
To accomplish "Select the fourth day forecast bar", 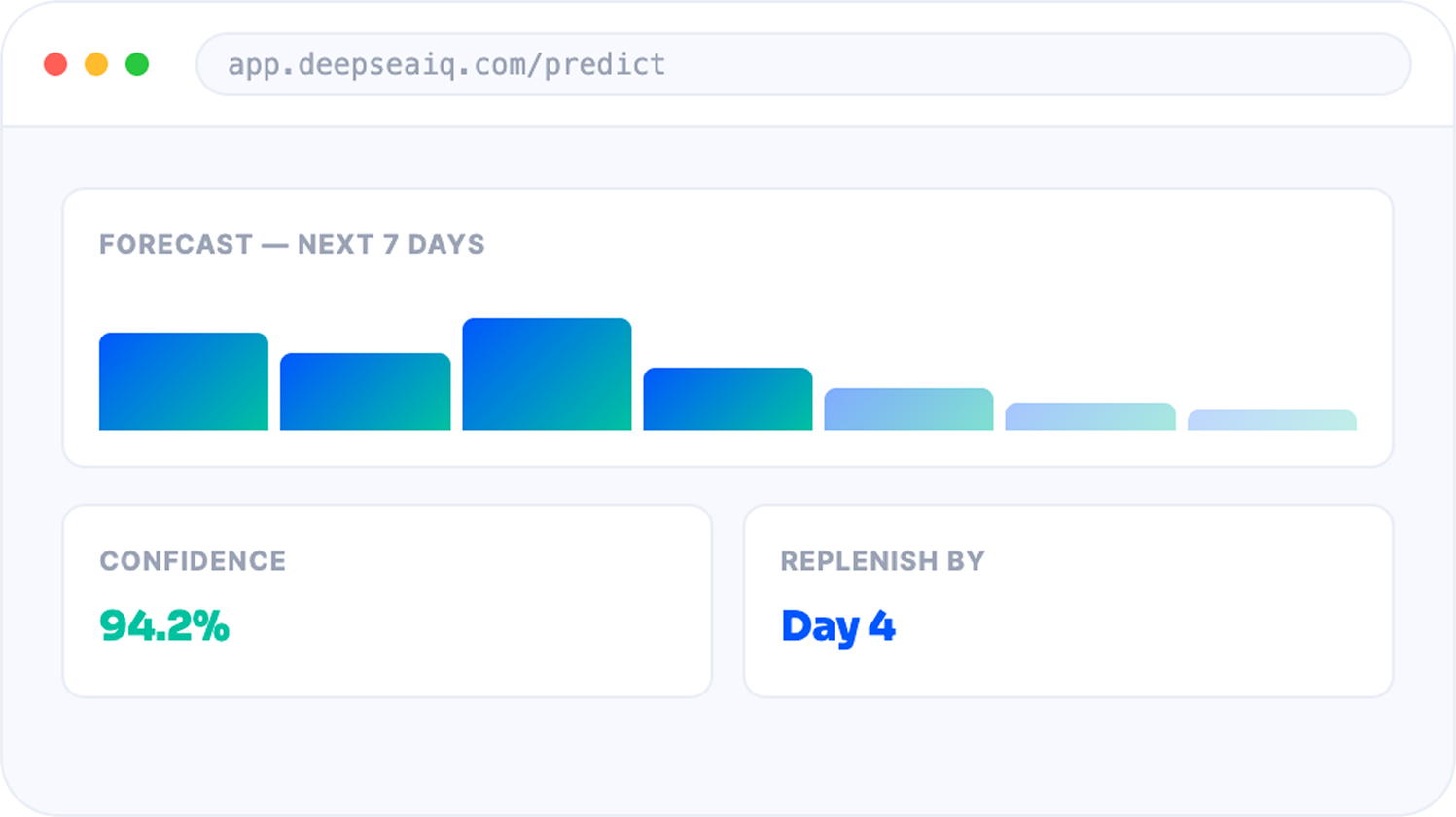I will click(728, 399).
